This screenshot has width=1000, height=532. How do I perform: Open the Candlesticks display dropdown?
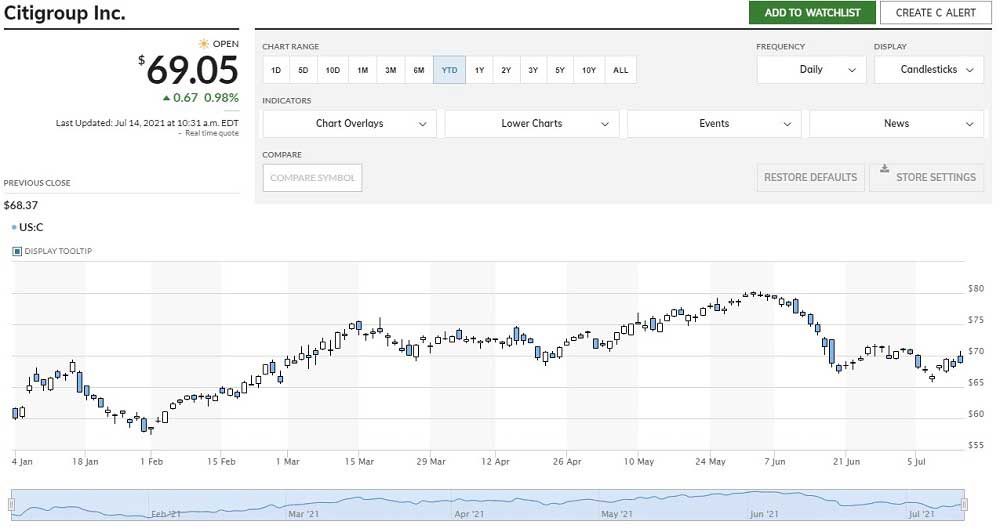tap(929, 70)
